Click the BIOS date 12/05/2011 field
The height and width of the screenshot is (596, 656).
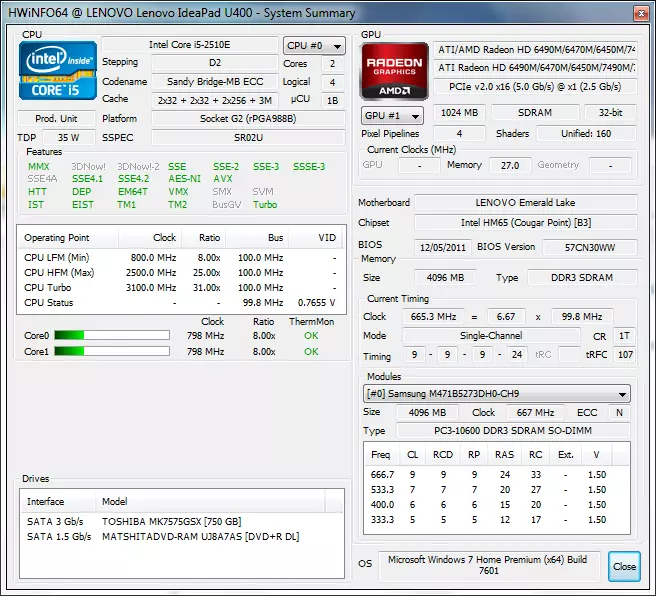pos(443,247)
